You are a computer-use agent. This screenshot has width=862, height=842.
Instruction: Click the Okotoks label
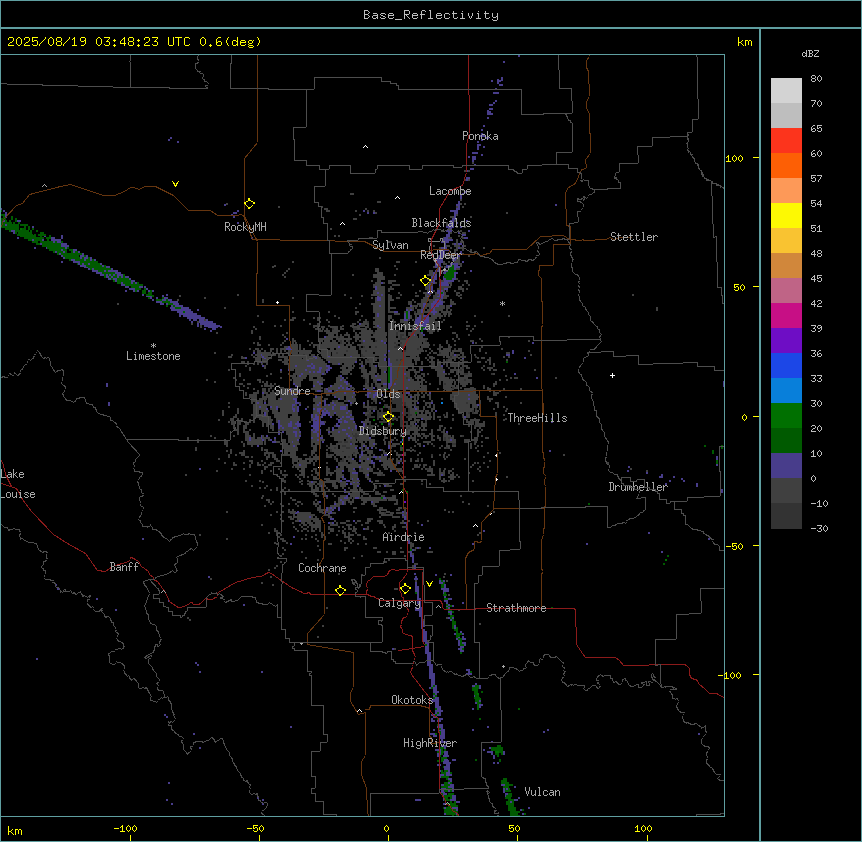412,700
